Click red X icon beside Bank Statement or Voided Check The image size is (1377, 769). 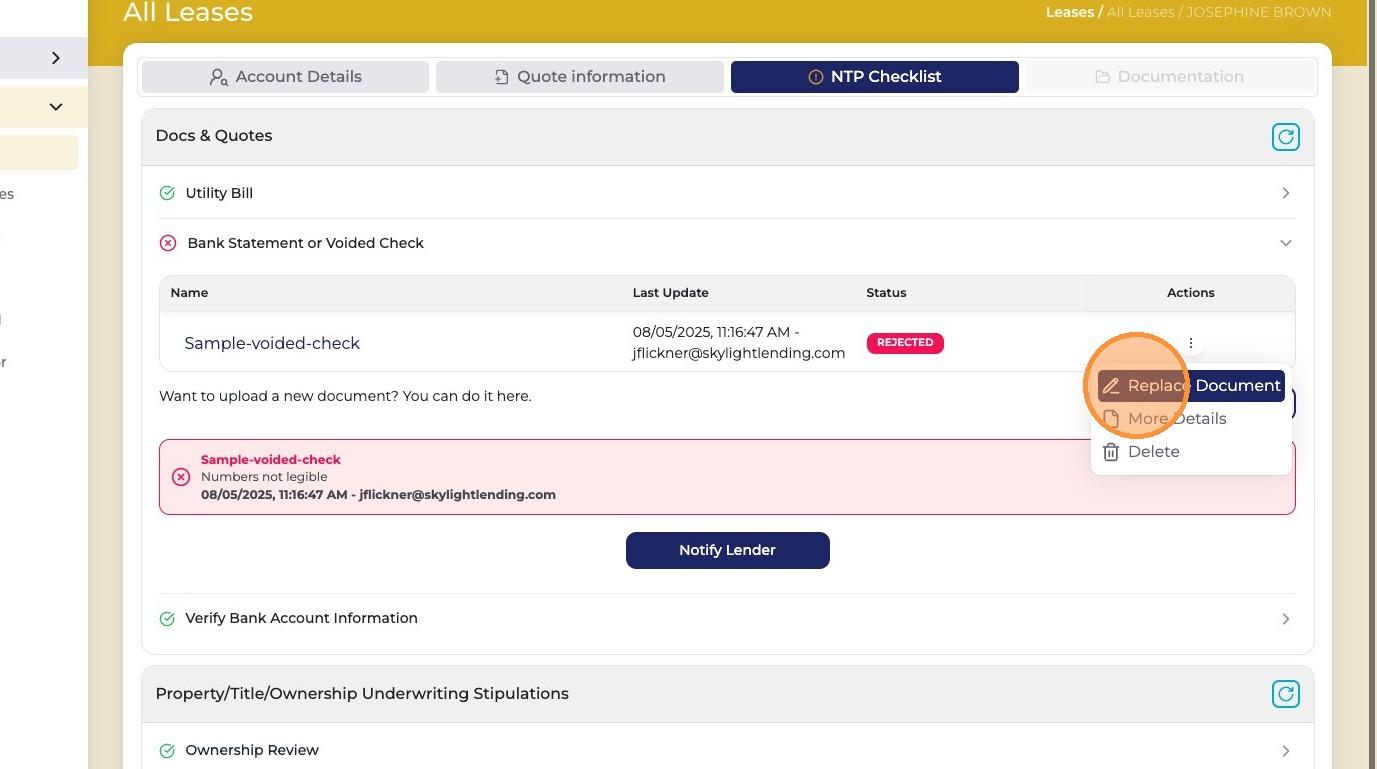click(168, 243)
